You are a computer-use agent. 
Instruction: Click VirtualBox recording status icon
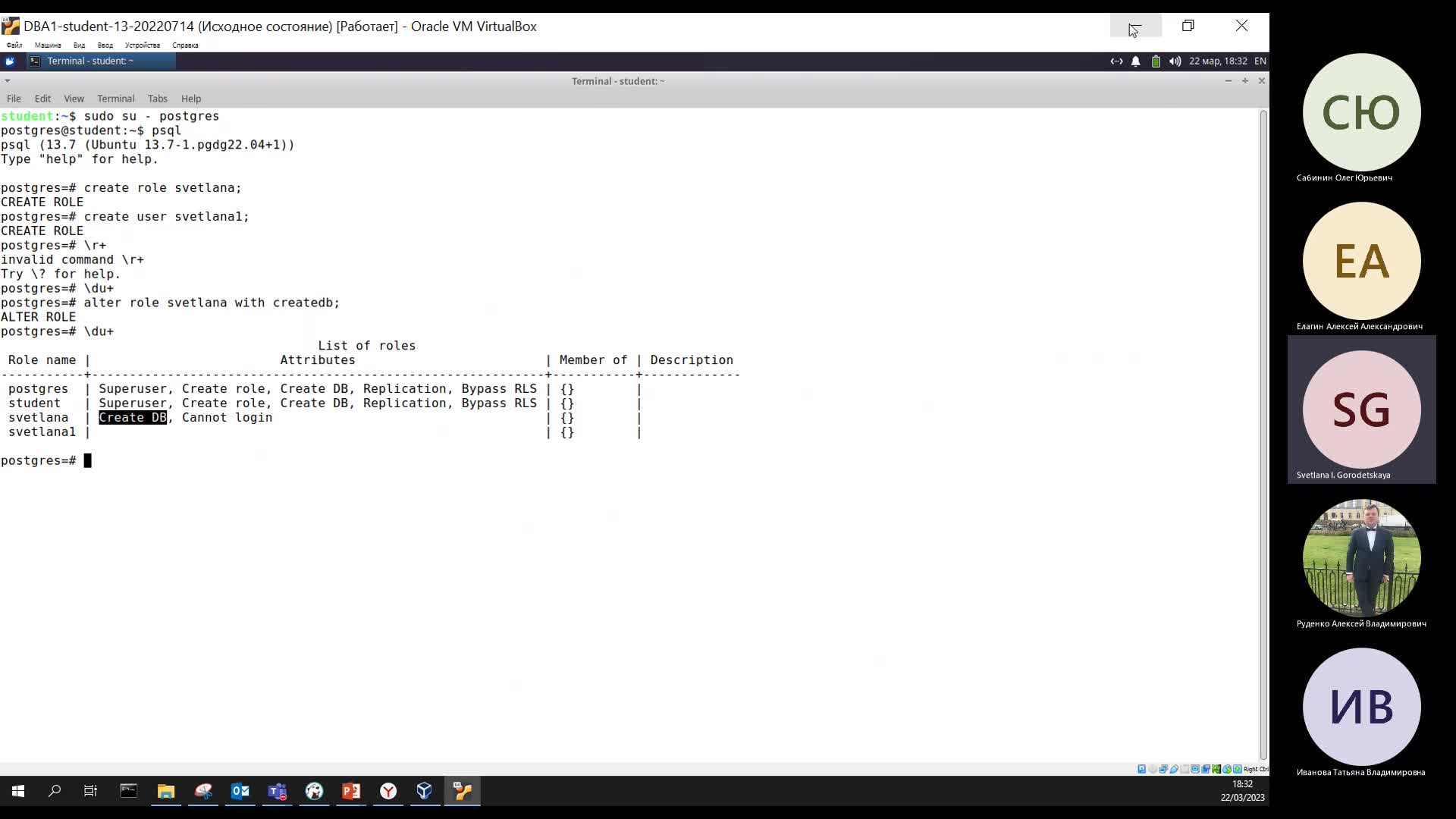click(x=1206, y=769)
